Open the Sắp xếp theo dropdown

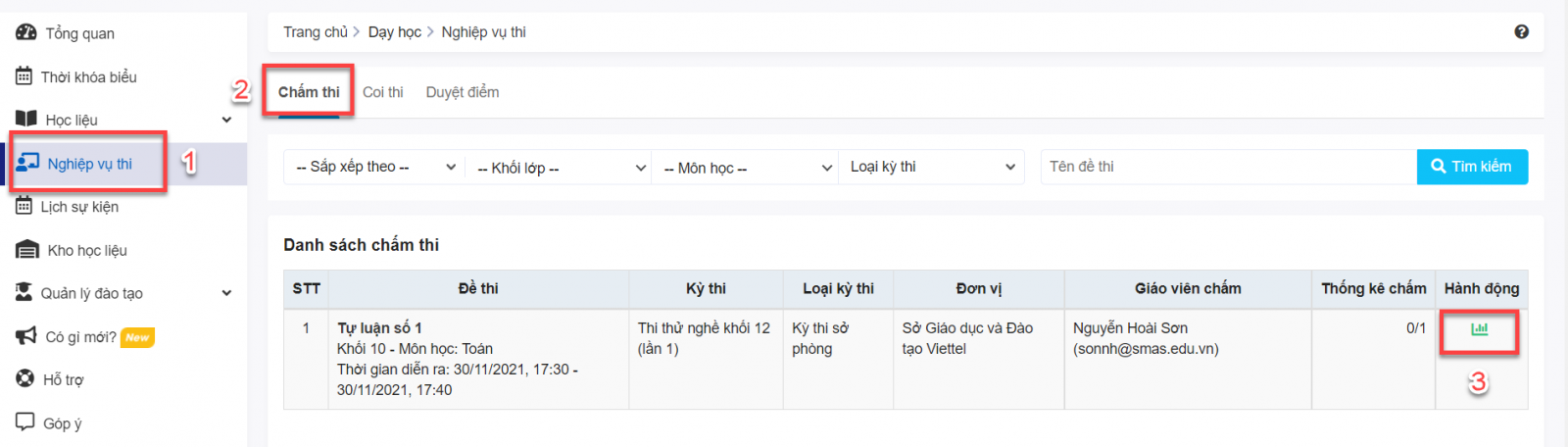374,168
